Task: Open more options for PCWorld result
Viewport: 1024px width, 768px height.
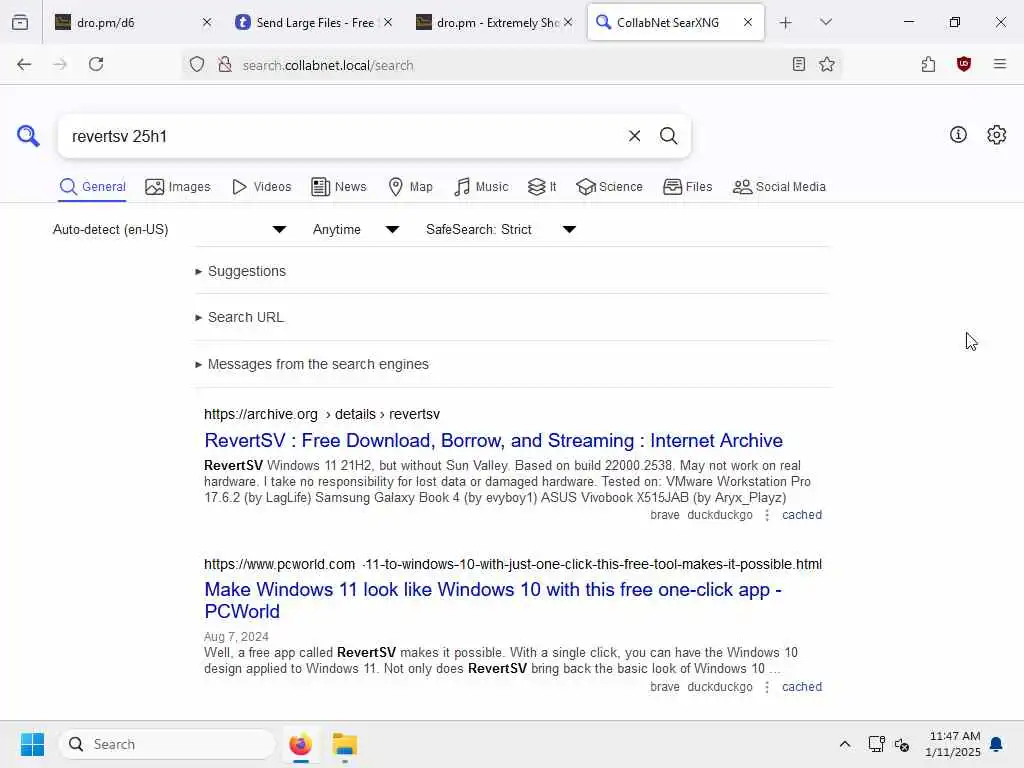Action: 767,687
